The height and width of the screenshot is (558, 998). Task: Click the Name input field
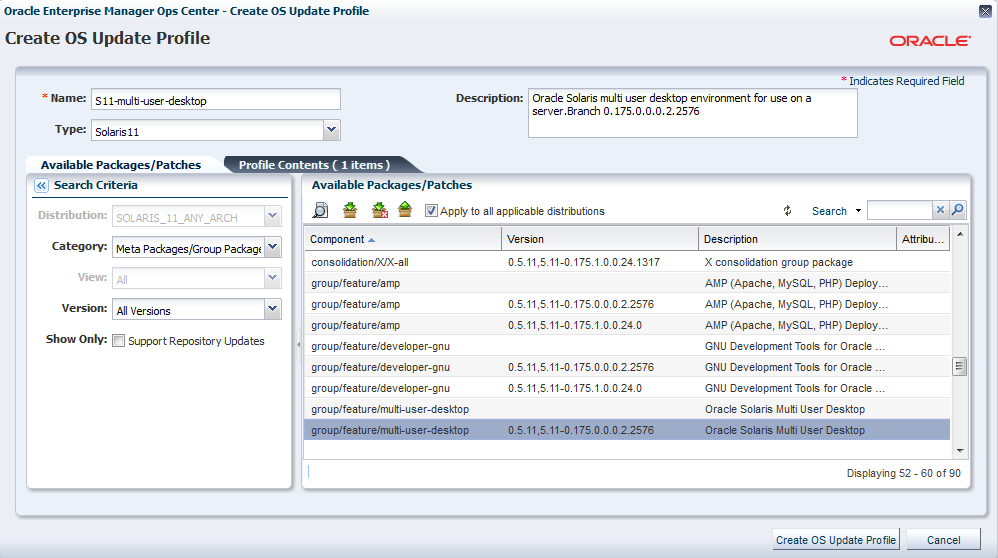pyautogui.click(x=216, y=99)
